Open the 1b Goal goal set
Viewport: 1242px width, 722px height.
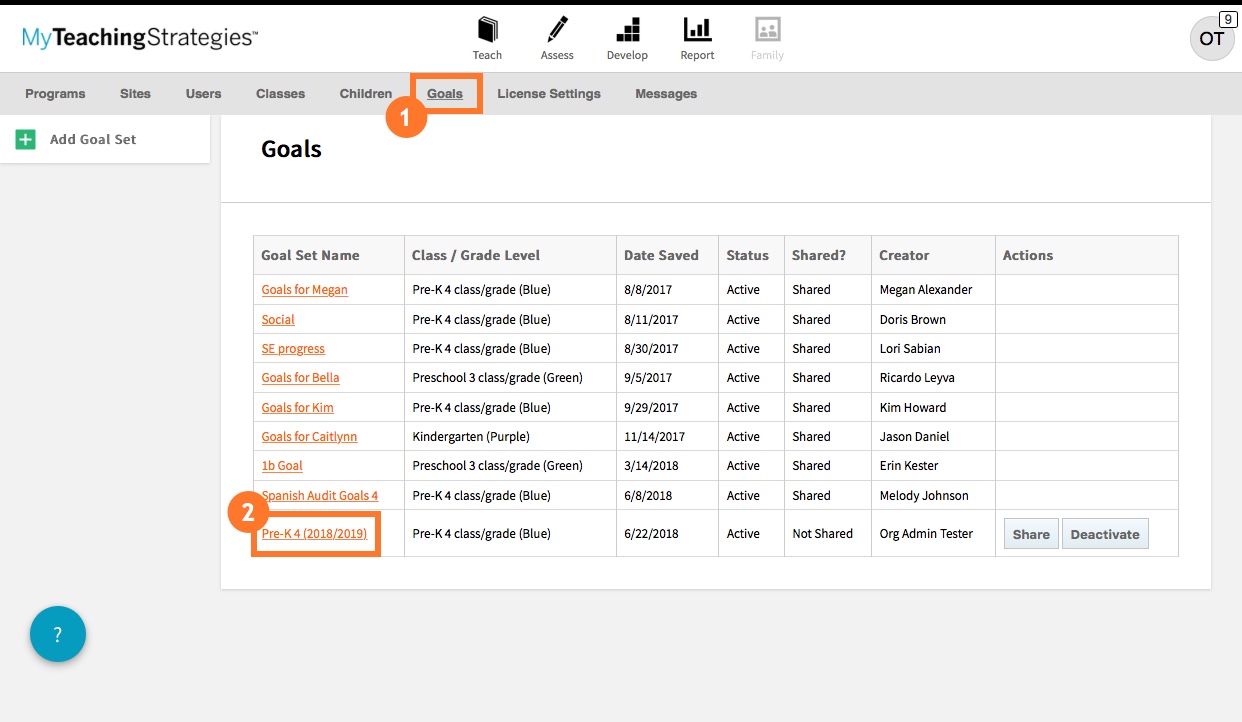pyautogui.click(x=281, y=465)
